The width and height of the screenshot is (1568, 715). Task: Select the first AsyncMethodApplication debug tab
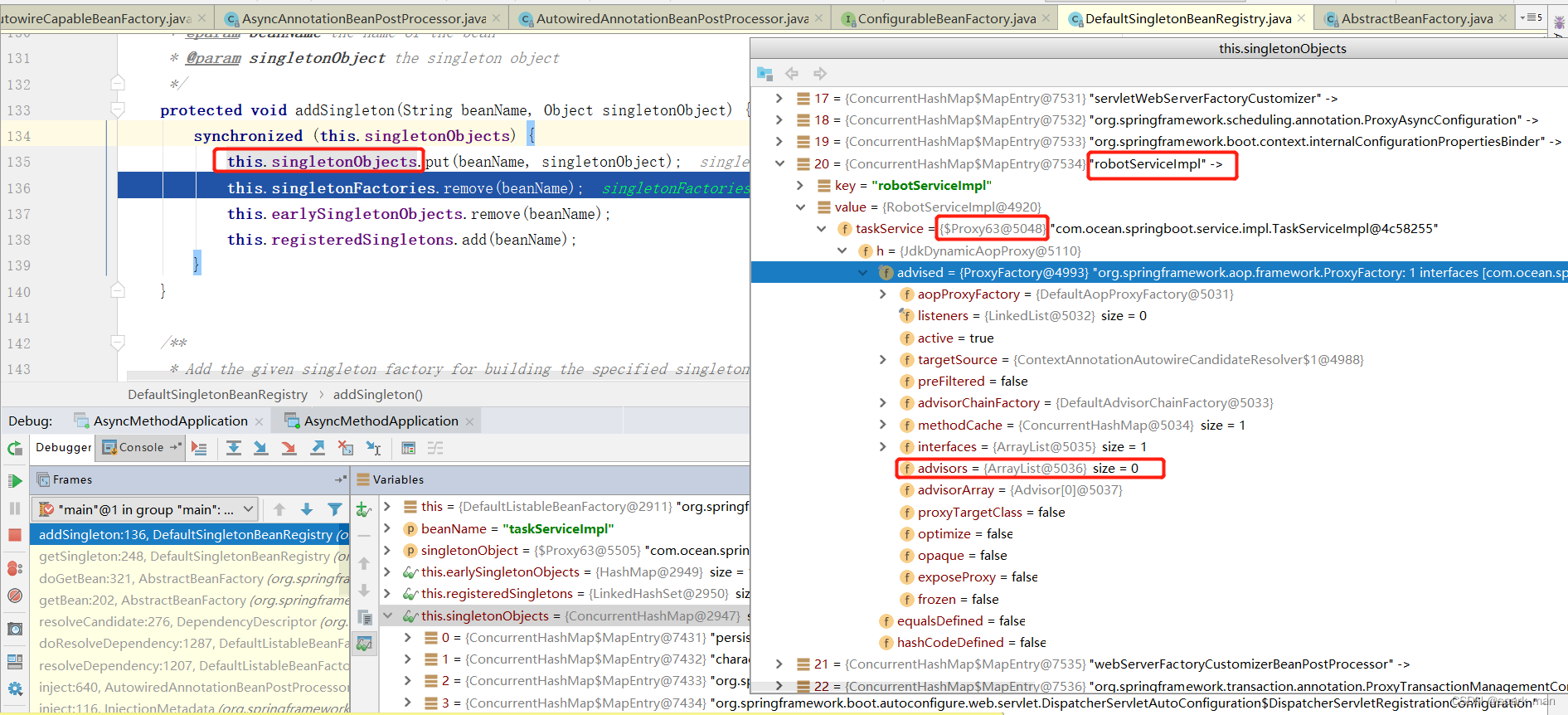(x=170, y=421)
